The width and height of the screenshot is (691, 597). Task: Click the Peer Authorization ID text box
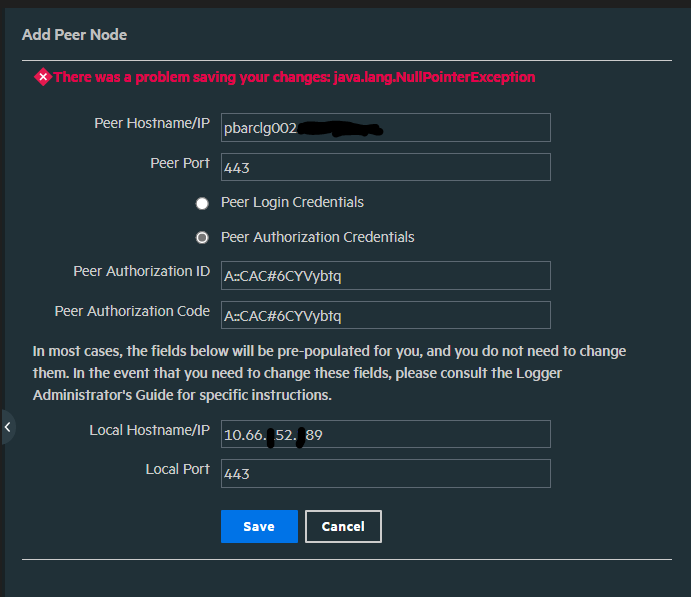(385, 275)
